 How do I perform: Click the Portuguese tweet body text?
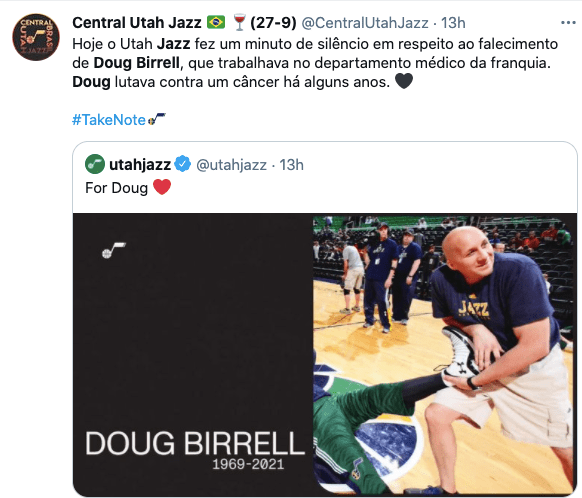point(315,63)
